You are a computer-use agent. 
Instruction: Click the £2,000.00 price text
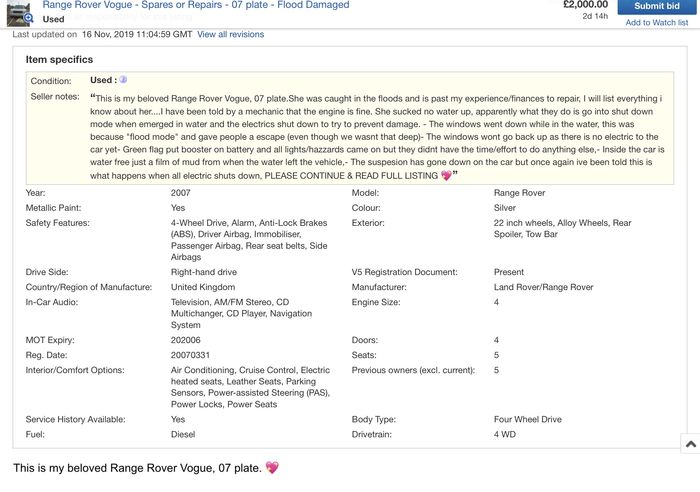pyautogui.click(x=585, y=5)
